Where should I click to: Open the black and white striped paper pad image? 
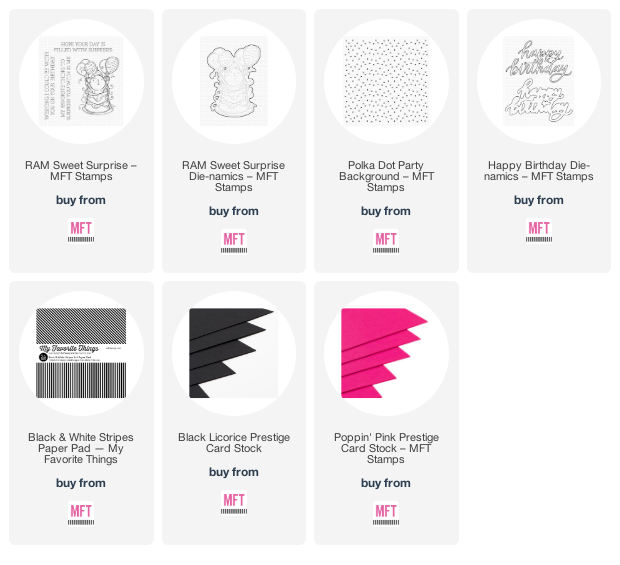point(81,353)
